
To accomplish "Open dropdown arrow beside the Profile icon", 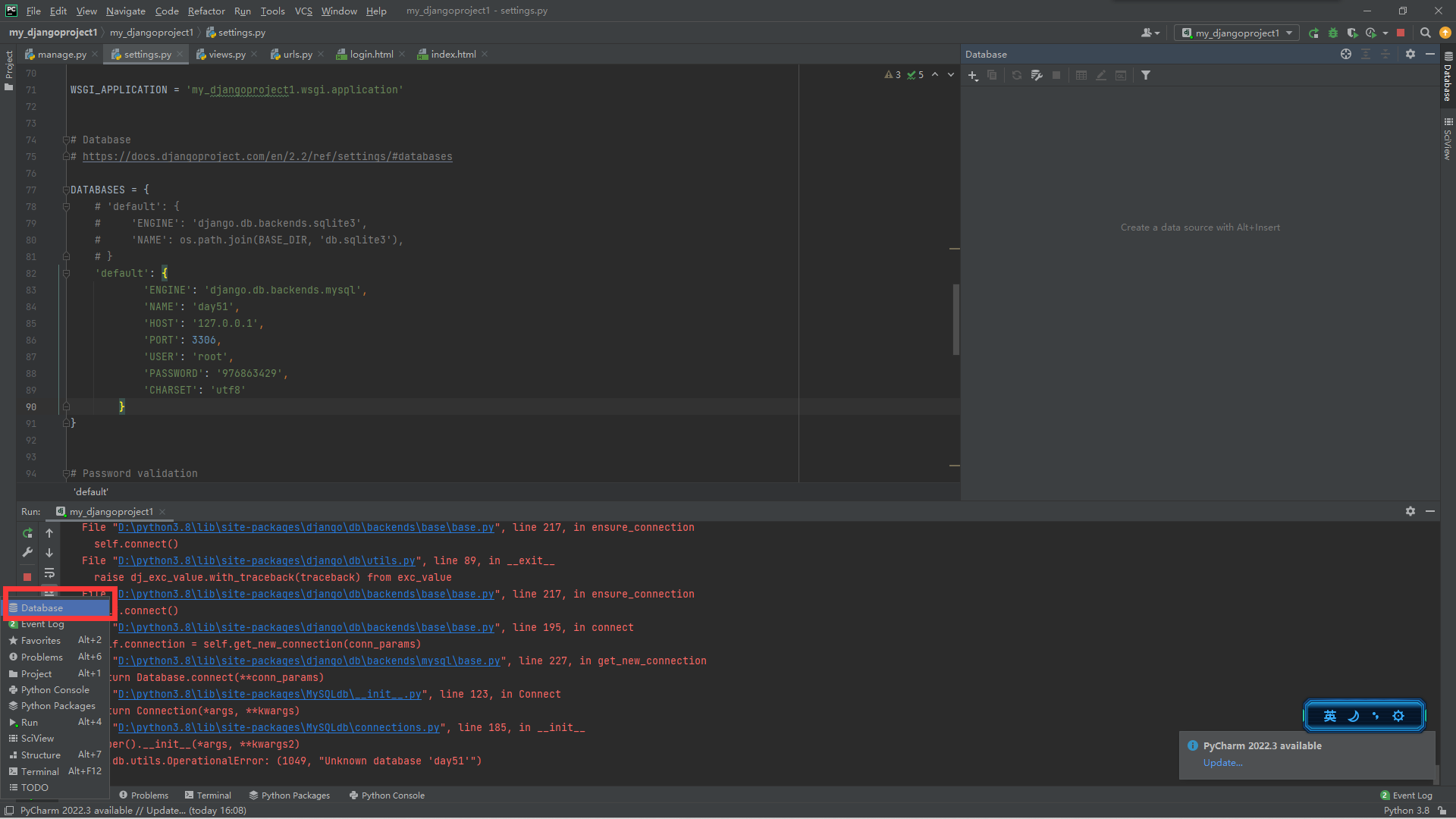I will [x=1385, y=33].
